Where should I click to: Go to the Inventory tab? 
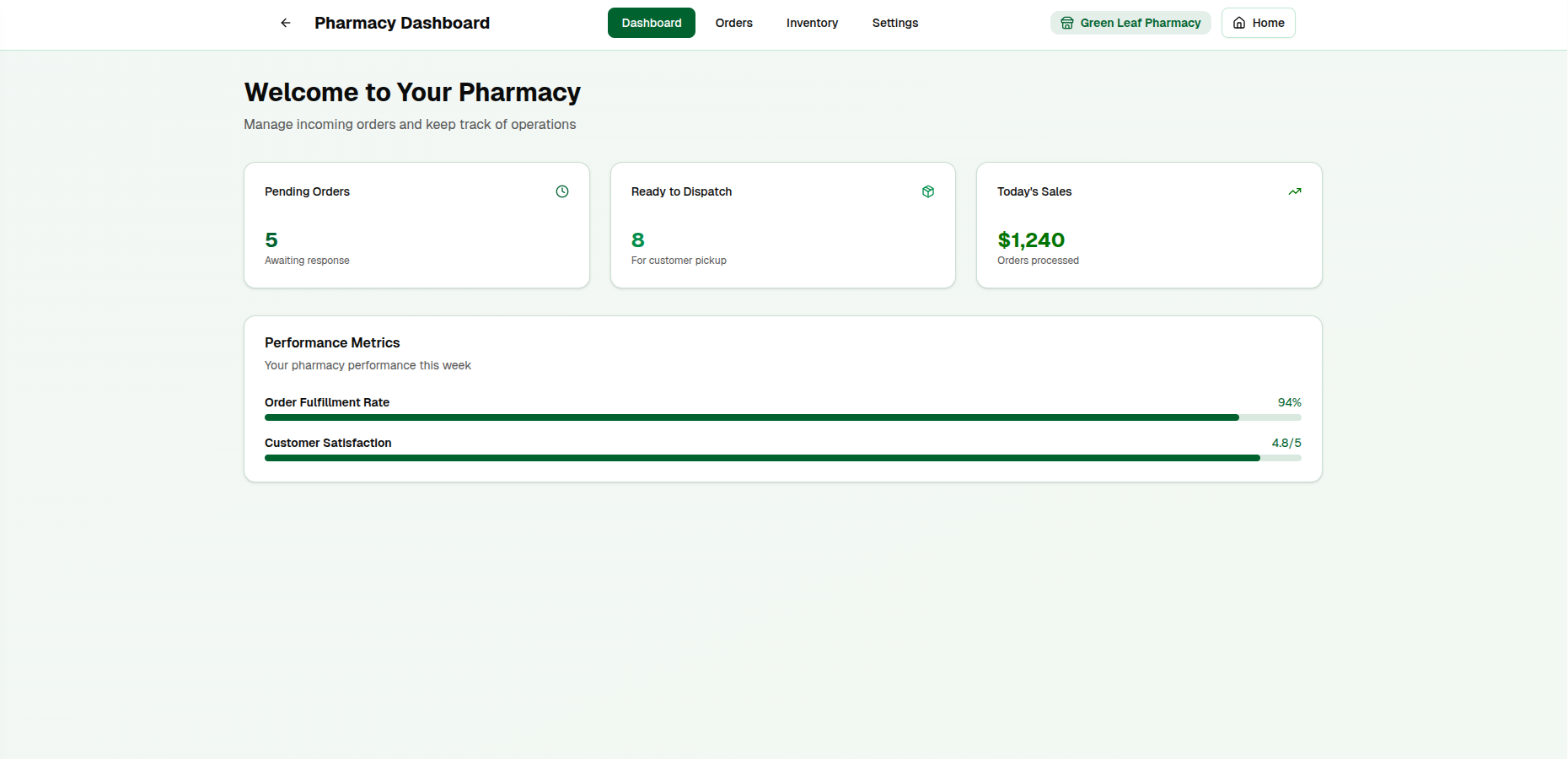tap(812, 23)
